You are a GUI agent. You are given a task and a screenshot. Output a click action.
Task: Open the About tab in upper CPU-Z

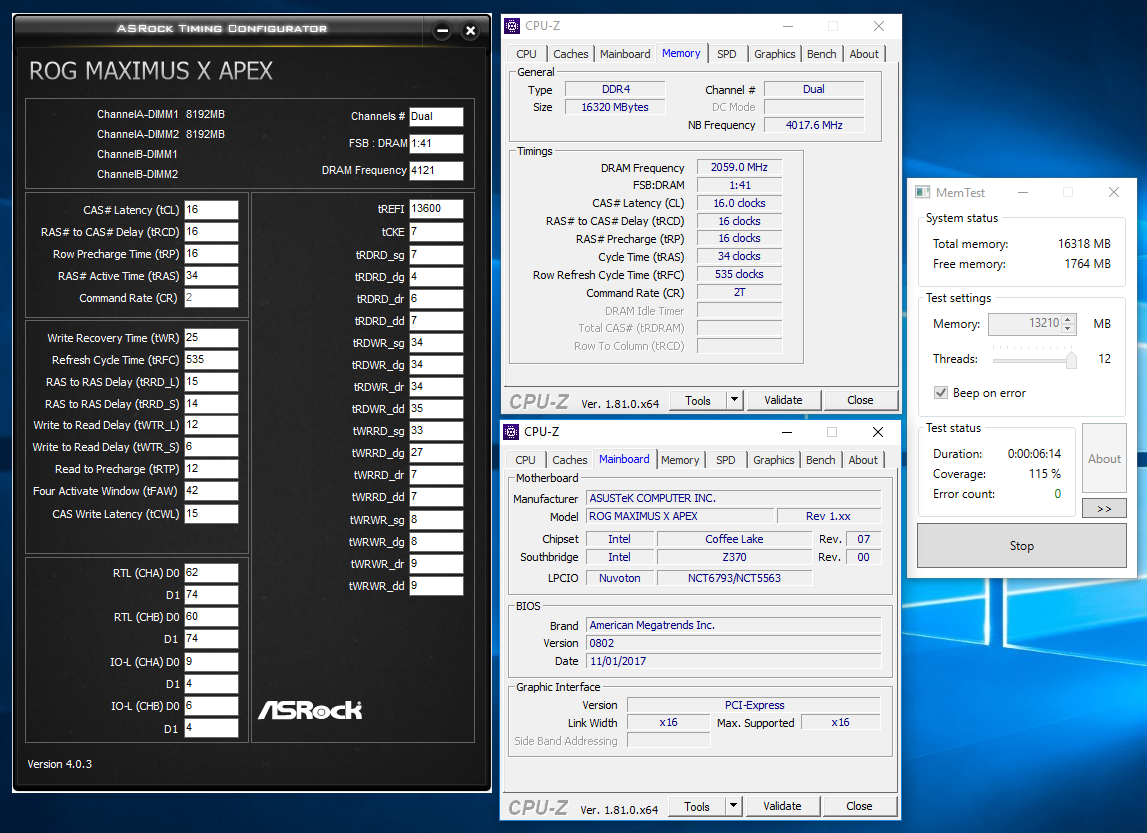point(864,54)
